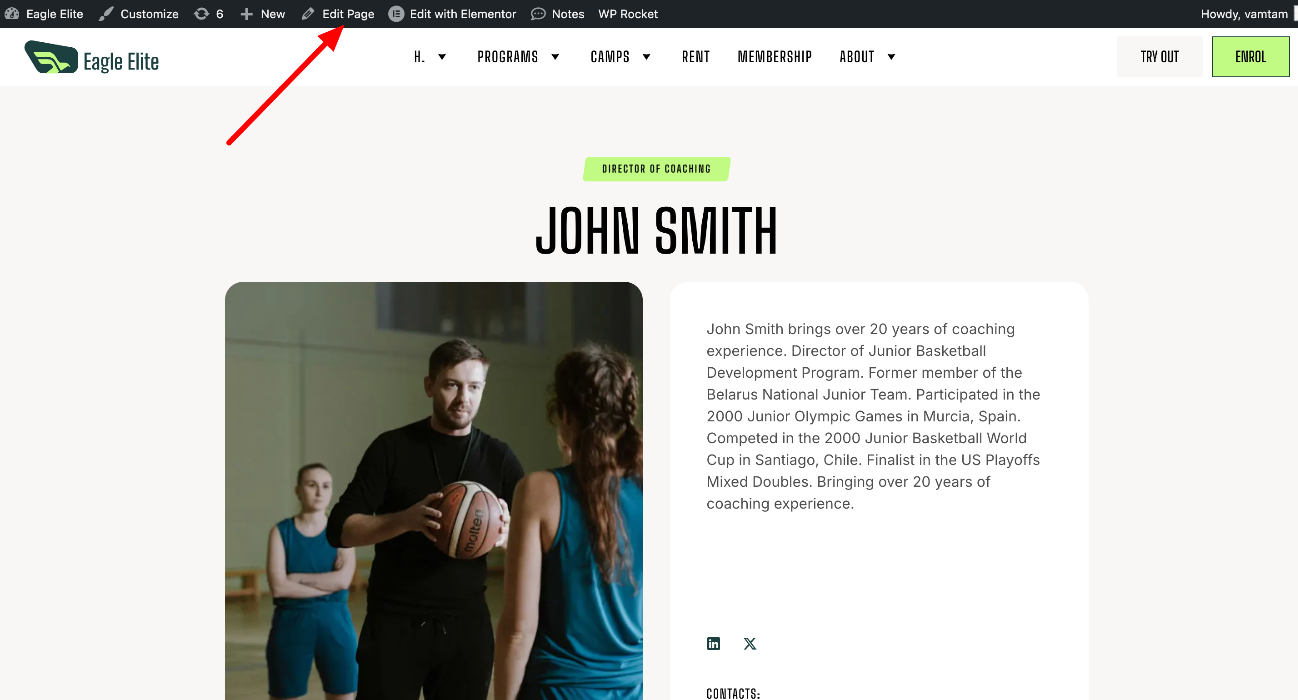Visit John Smith's LinkedIn profile icon

(x=713, y=643)
